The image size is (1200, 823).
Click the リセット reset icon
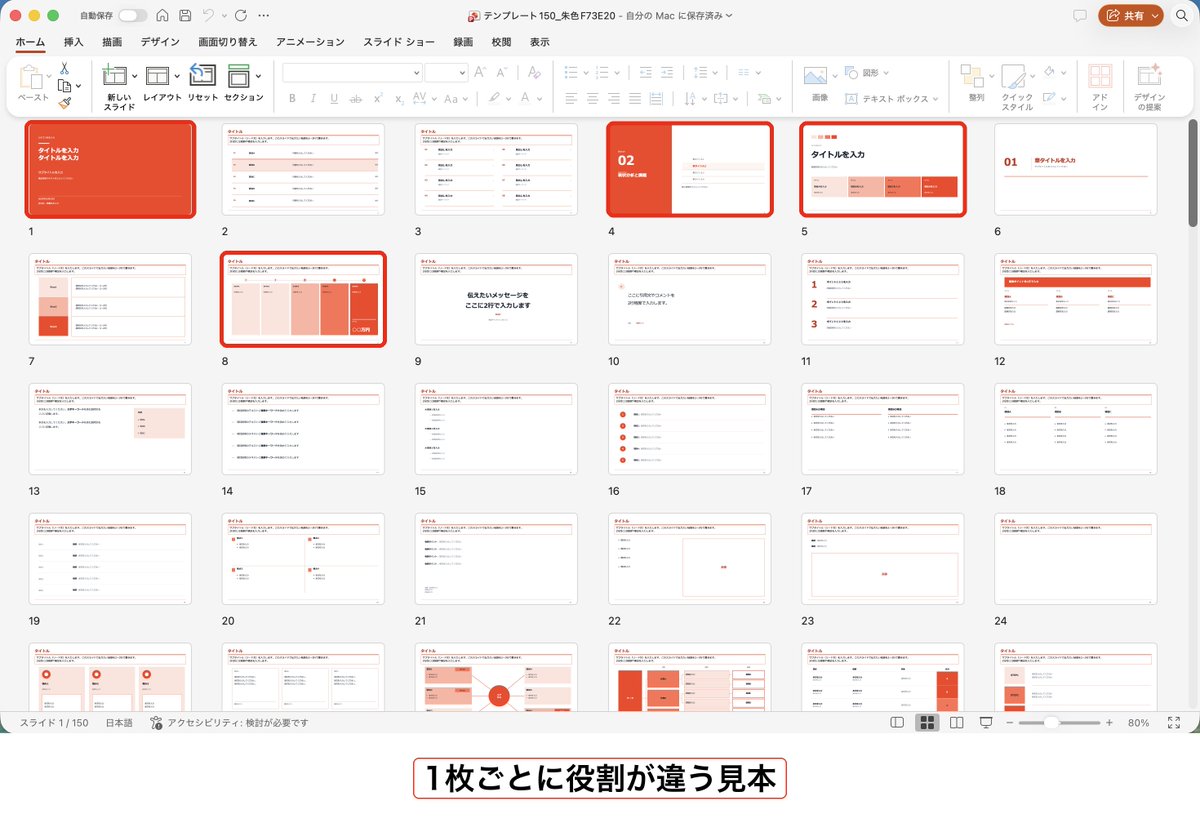pos(202,83)
